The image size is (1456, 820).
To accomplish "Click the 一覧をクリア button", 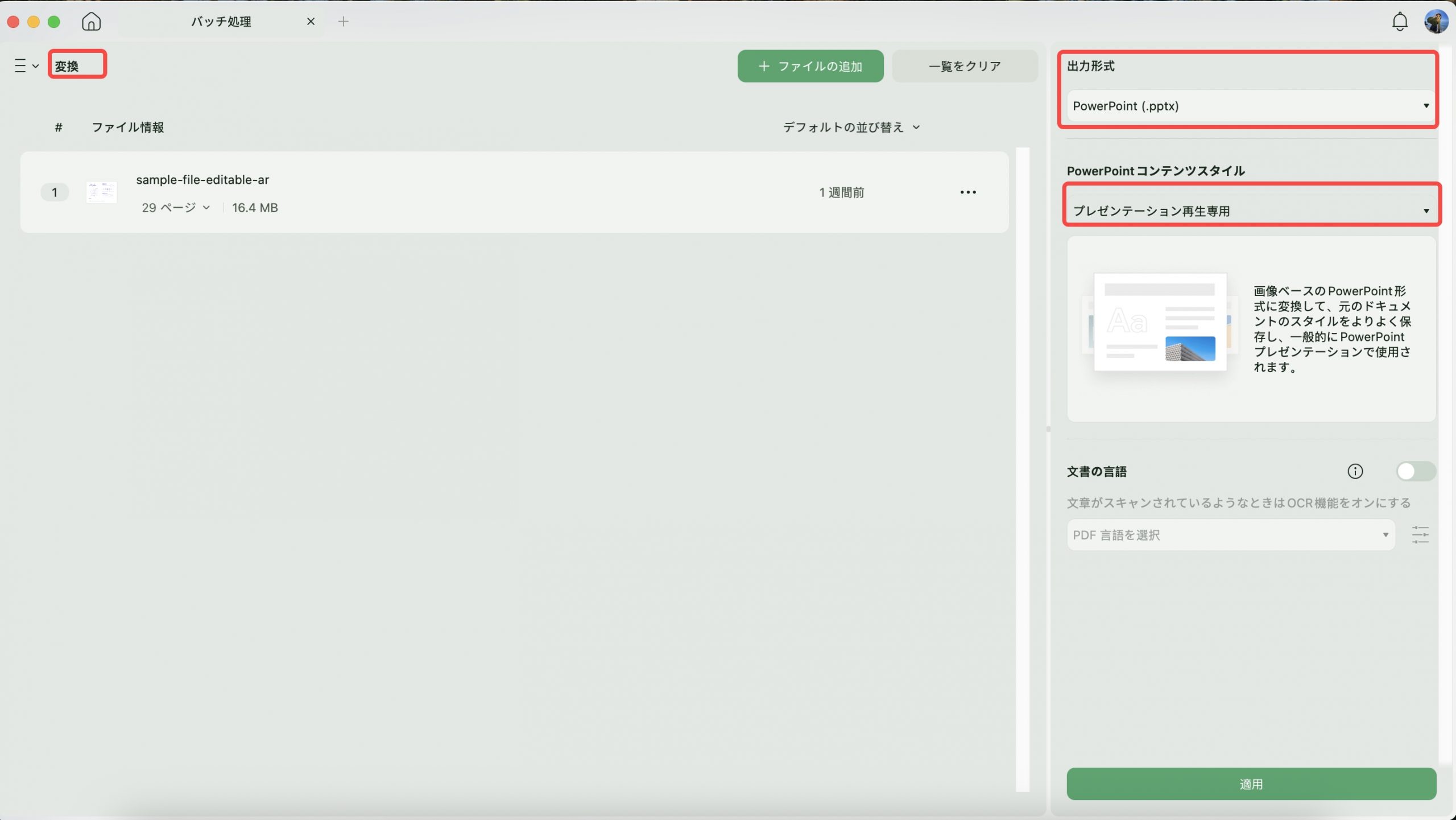I will (x=965, y=66).
